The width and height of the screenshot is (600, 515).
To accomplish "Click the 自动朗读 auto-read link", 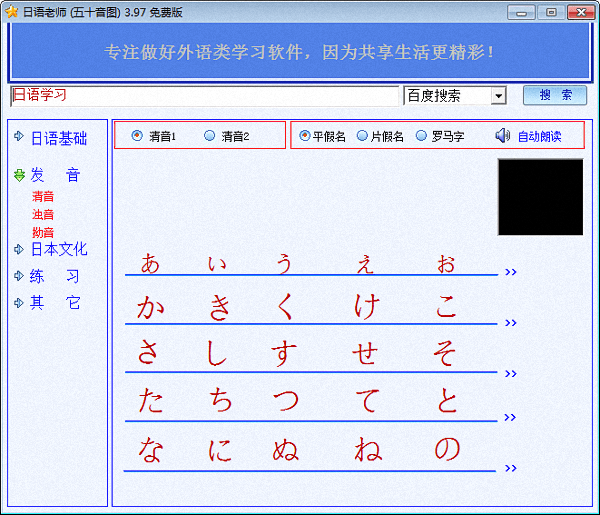I will [539, 136].
